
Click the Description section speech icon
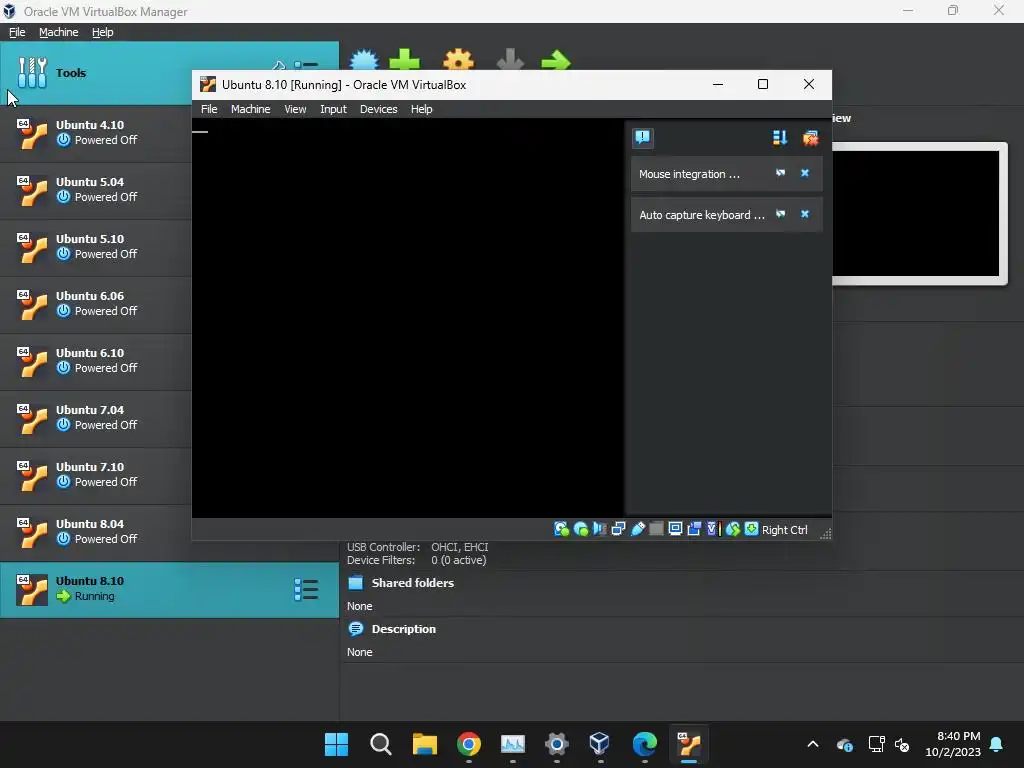pyautogui.click(x=355, y=629)
